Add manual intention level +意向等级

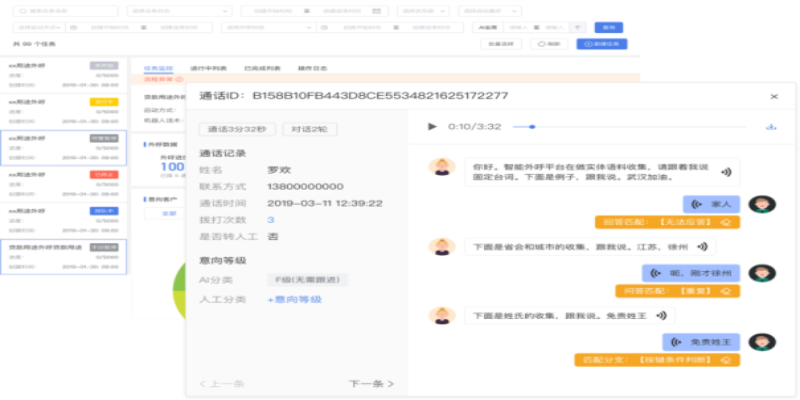click(294, 299)
